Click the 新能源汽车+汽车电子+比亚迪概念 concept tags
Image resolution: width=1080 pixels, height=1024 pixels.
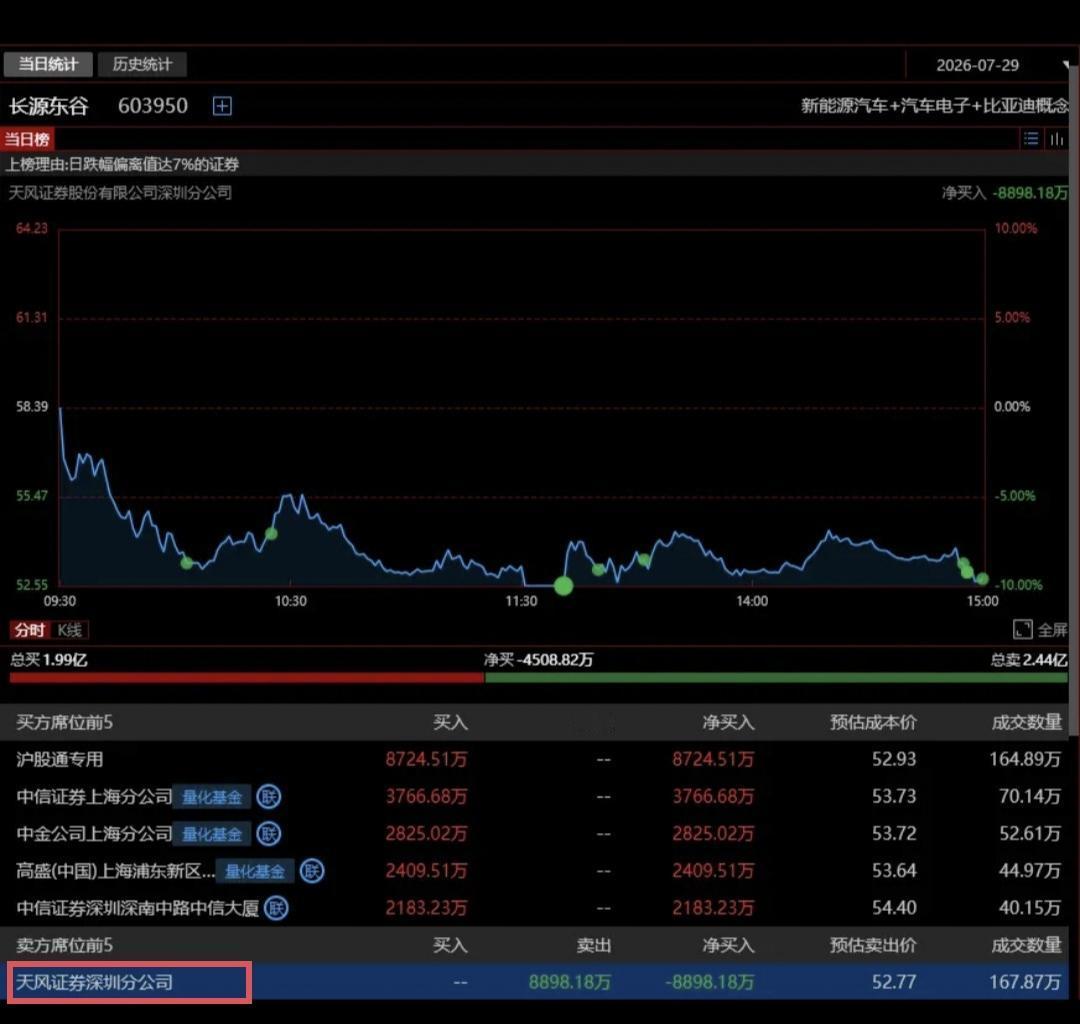935,105
